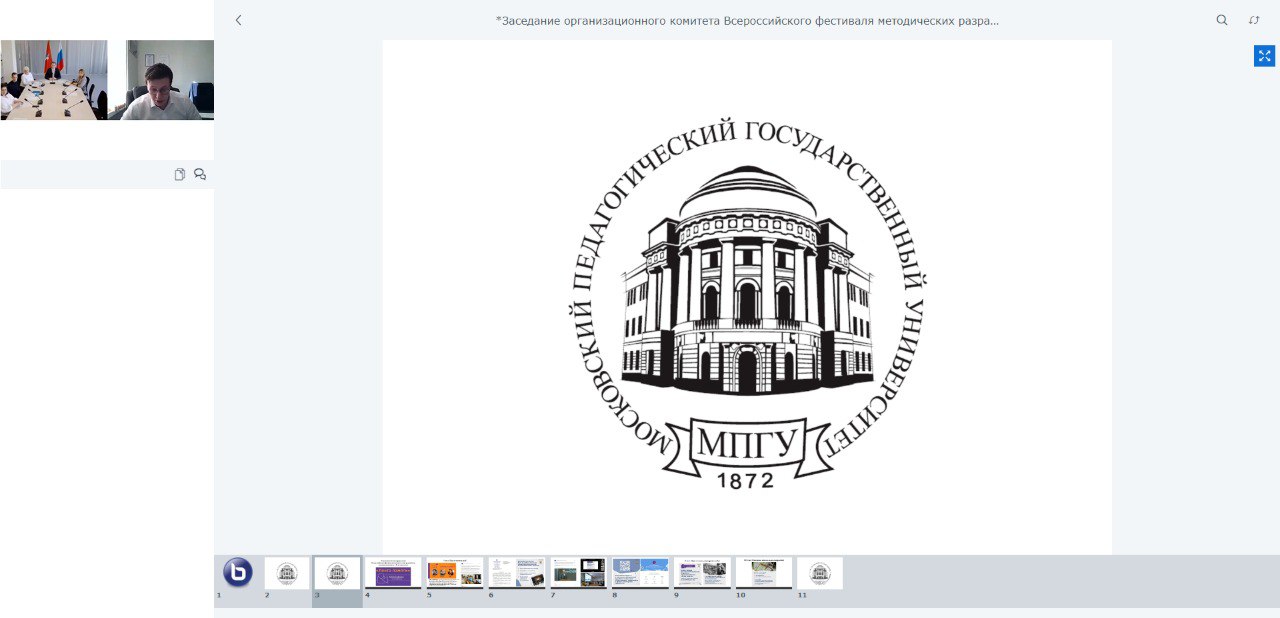Open slide 8 thumbnail
This screenshot has width=1280, height=618.
(x=640, y=573)
